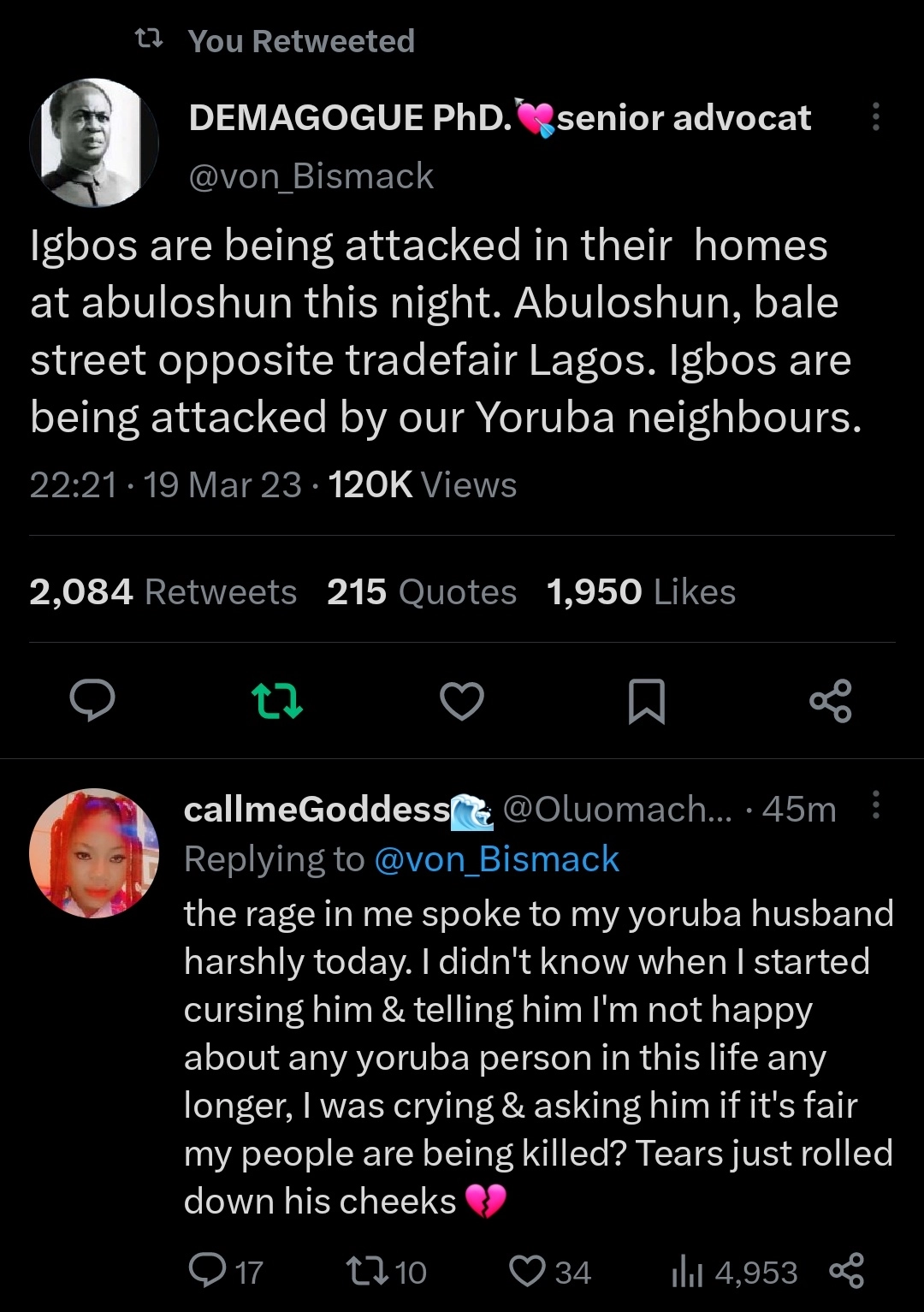View the 2,084 Retweets list
924x1312 pixels.
pyautogui.click(x=163, y=592)
